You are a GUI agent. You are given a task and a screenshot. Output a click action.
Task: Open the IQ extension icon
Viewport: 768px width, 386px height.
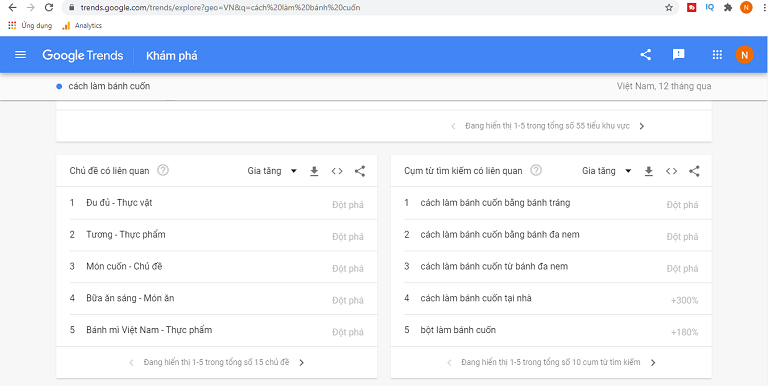710,7
